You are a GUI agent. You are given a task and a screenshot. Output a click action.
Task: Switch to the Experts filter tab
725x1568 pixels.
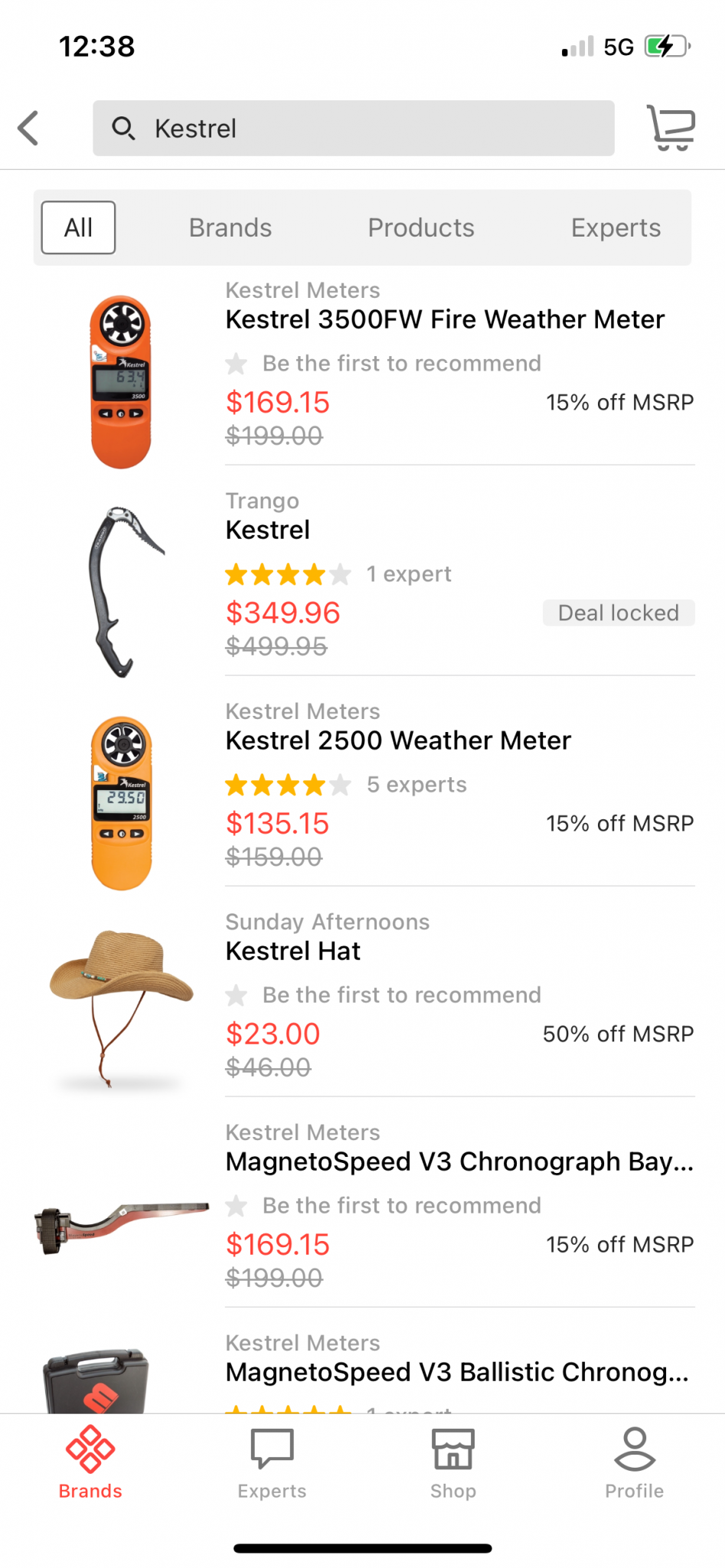tap(616, 227)
